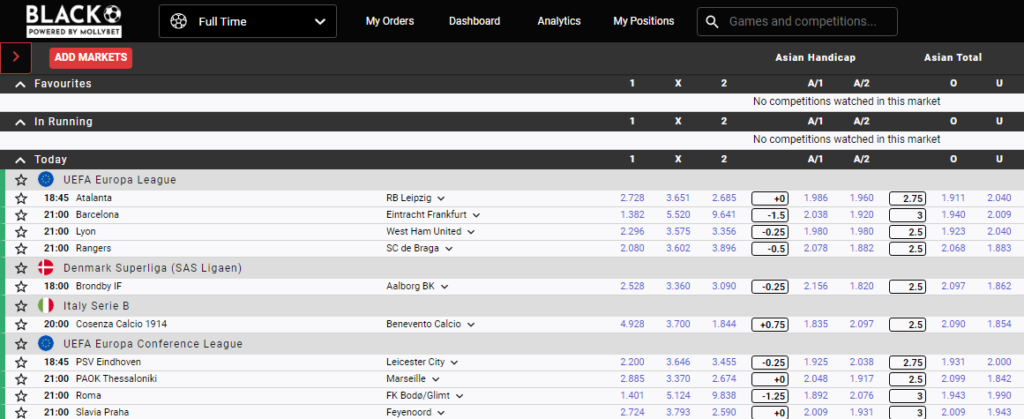The width and height of the screenshot is (1024, 419).
Task: Star the Barcelona vs Eintracht Frankfurt match
Action: point(21,215)
